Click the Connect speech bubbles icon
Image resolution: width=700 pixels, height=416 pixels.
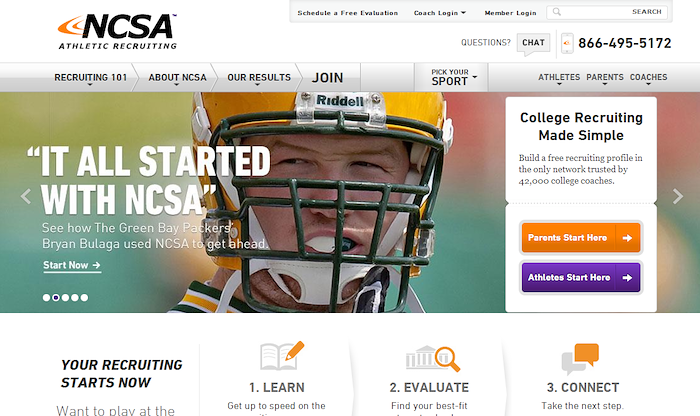(x=580, y=359)
